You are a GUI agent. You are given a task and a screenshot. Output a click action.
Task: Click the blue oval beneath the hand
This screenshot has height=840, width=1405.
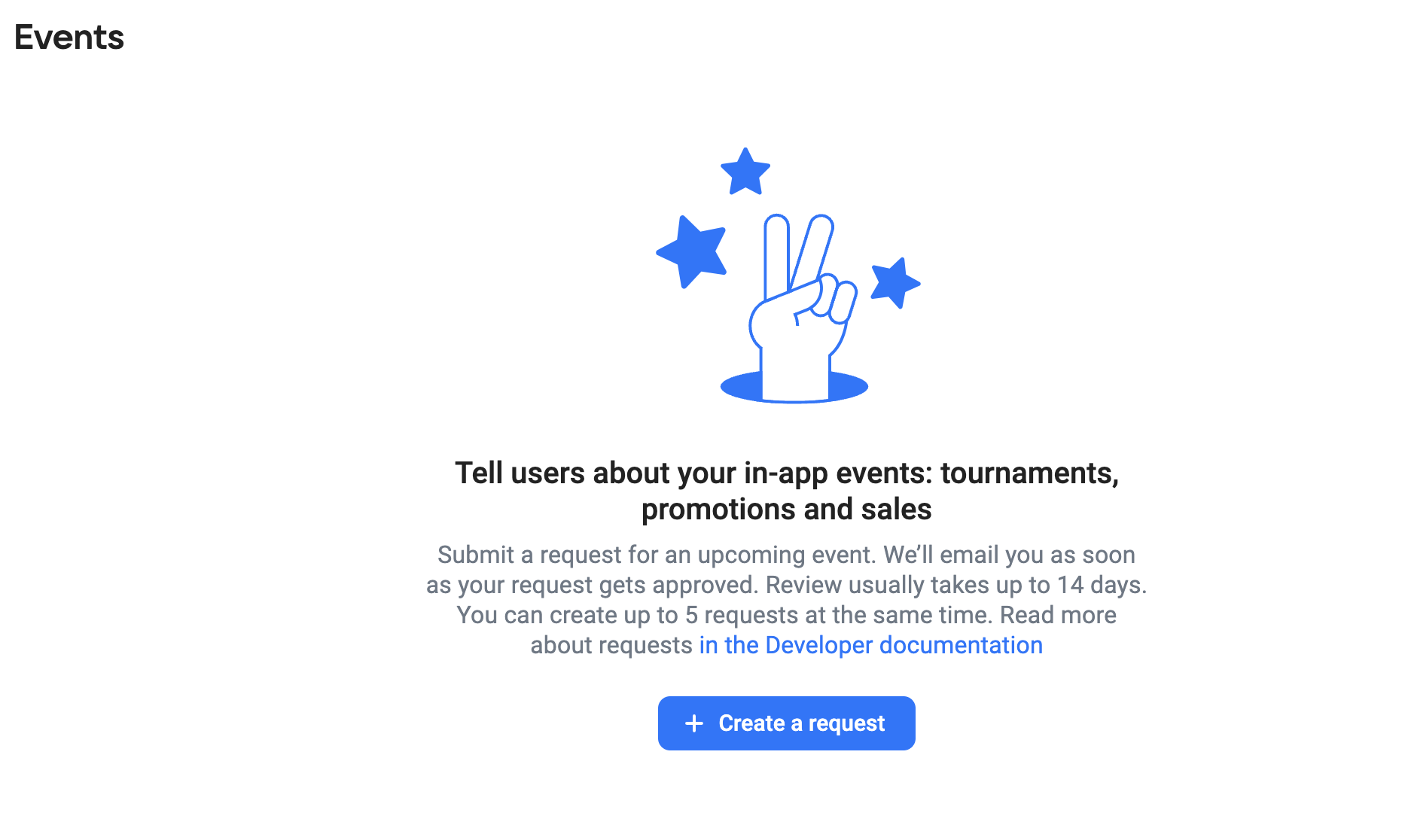[x=794, y=387]
